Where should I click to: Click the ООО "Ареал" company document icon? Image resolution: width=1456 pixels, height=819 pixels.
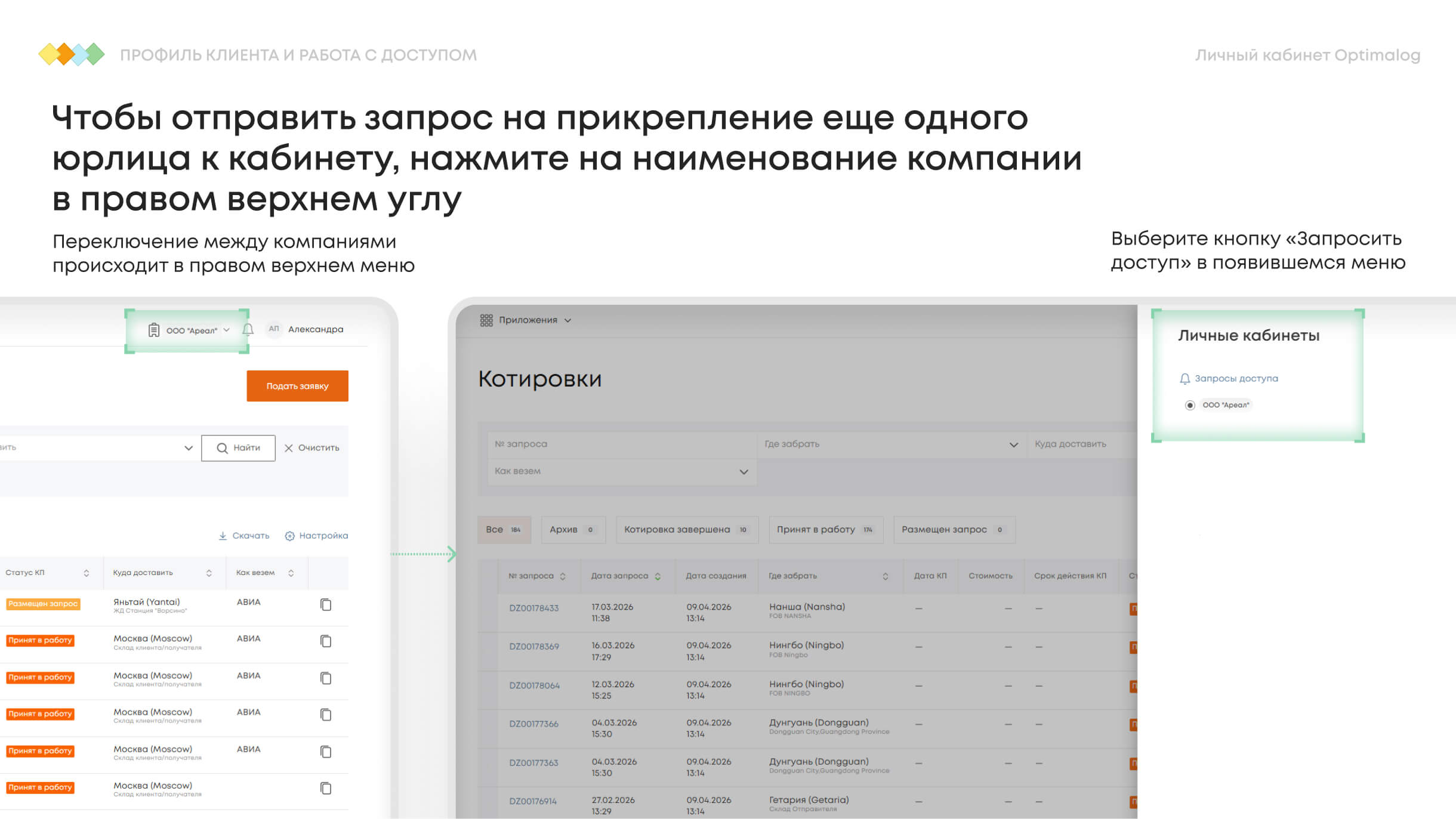pos(154,330)
